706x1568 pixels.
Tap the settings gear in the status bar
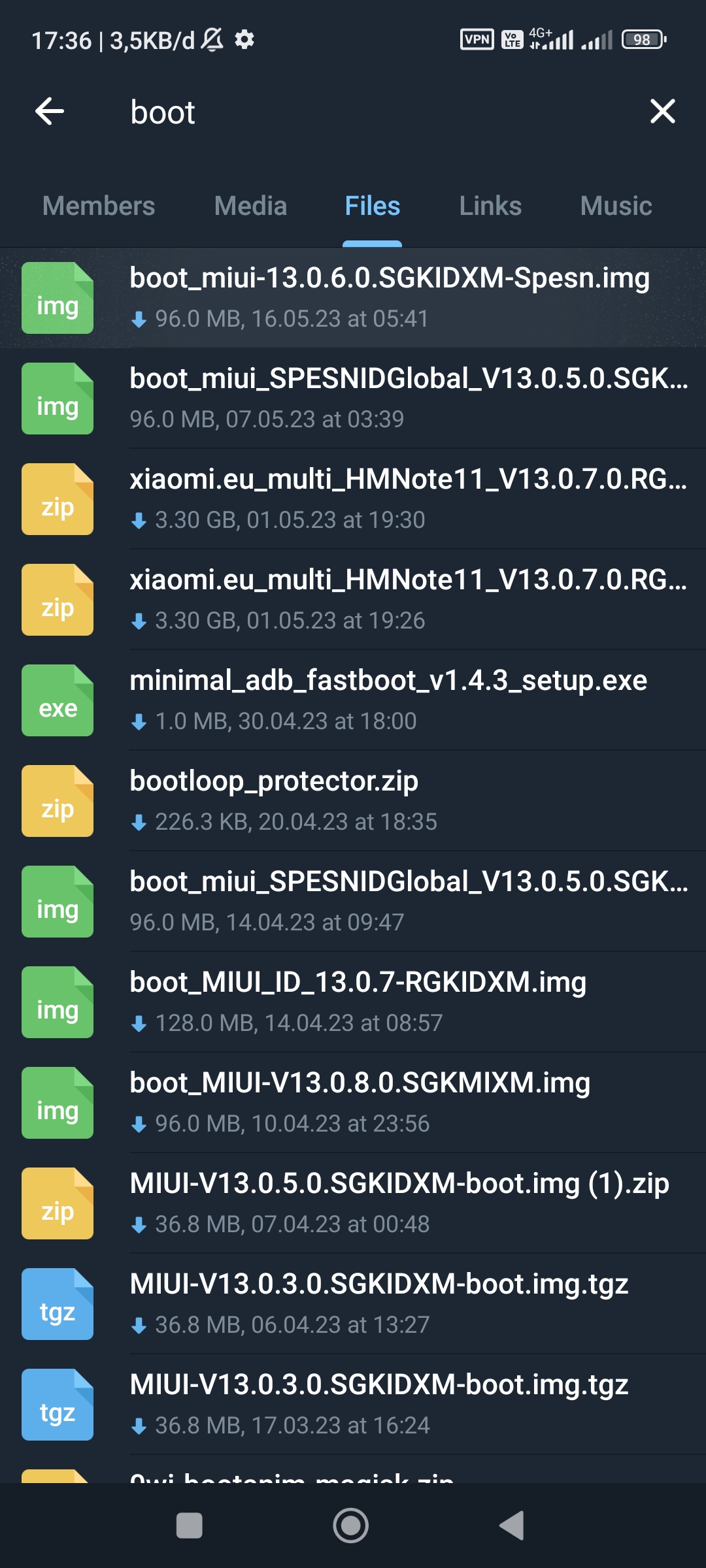(244, 40)
